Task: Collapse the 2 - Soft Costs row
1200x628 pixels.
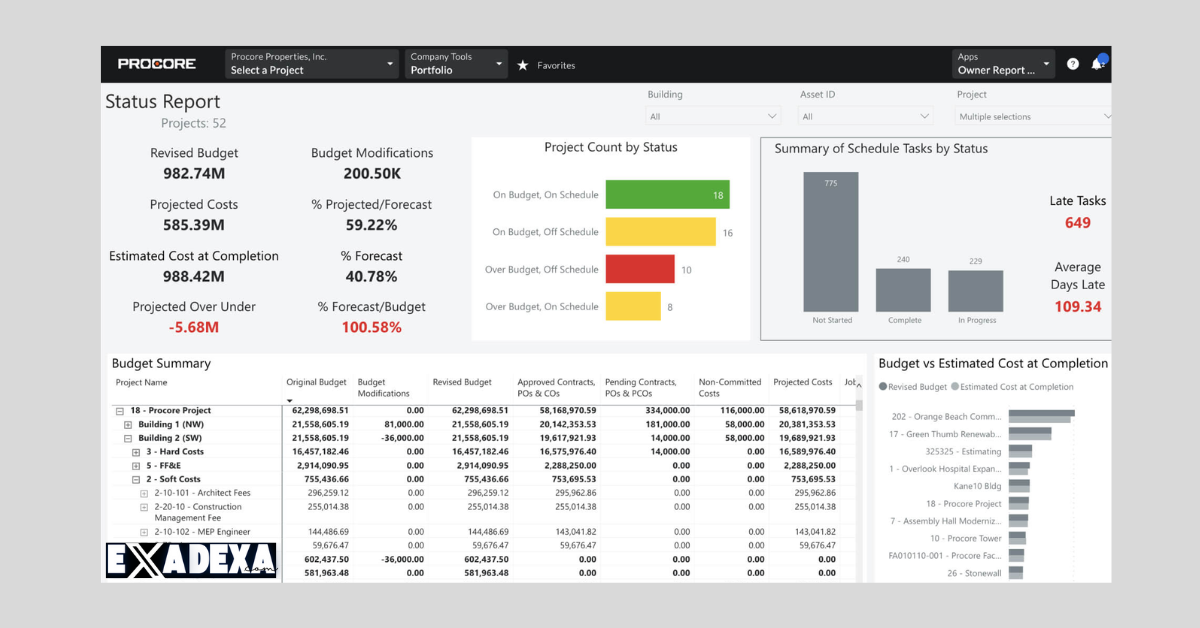Action: pos(136,479)
